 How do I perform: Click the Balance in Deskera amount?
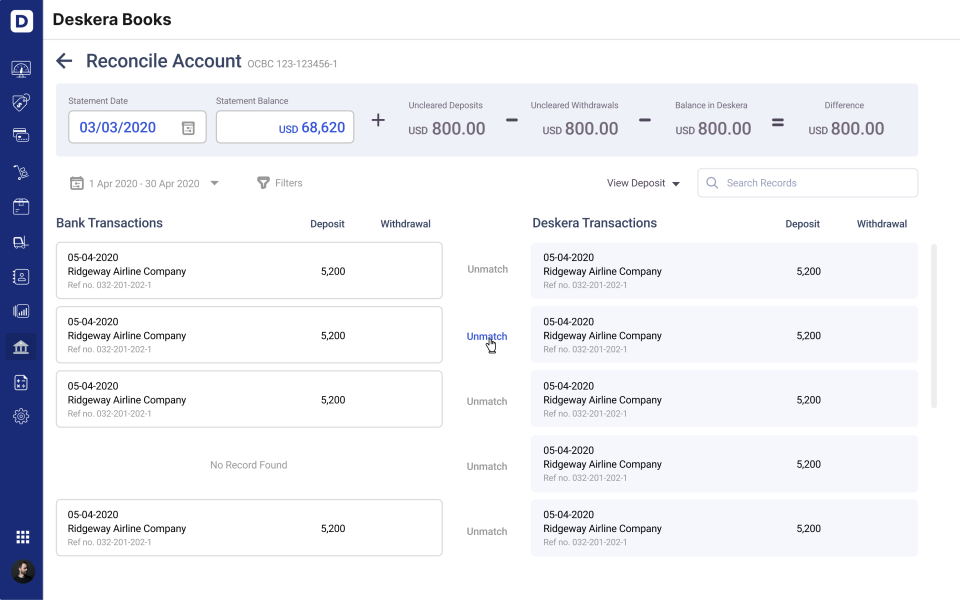coord(713,129)
